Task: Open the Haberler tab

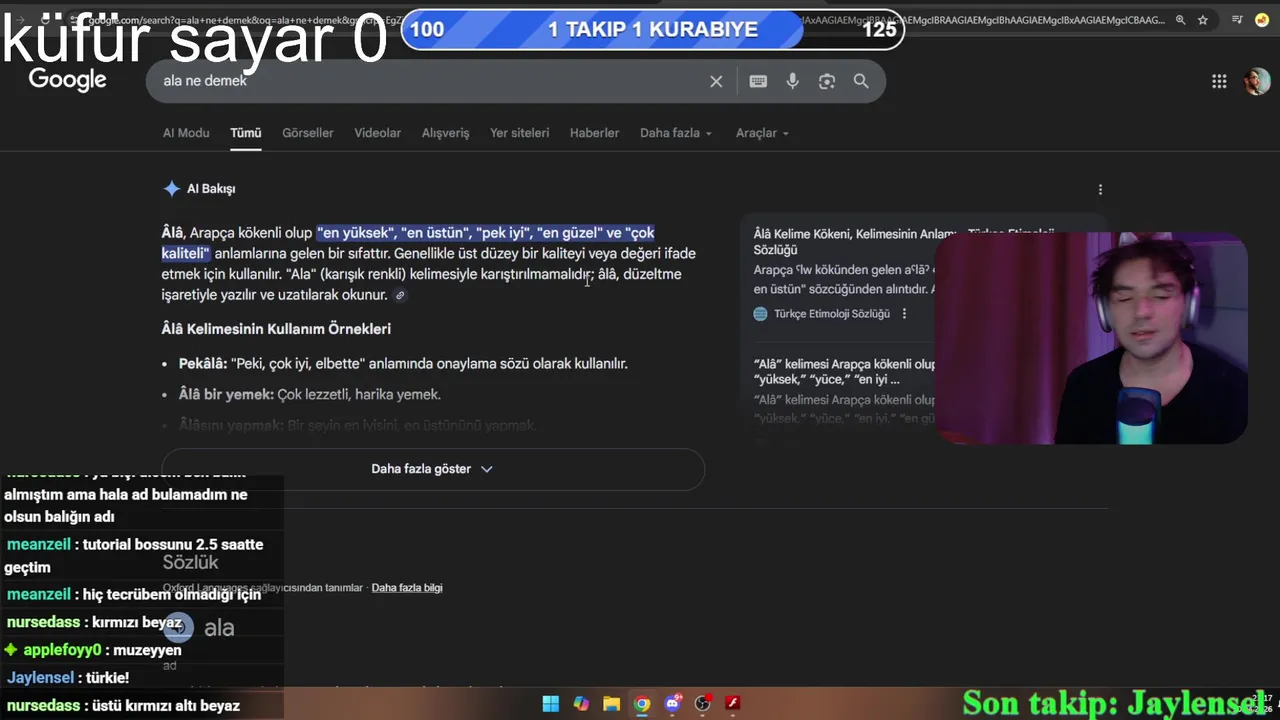Action: (x=594, y=133)
